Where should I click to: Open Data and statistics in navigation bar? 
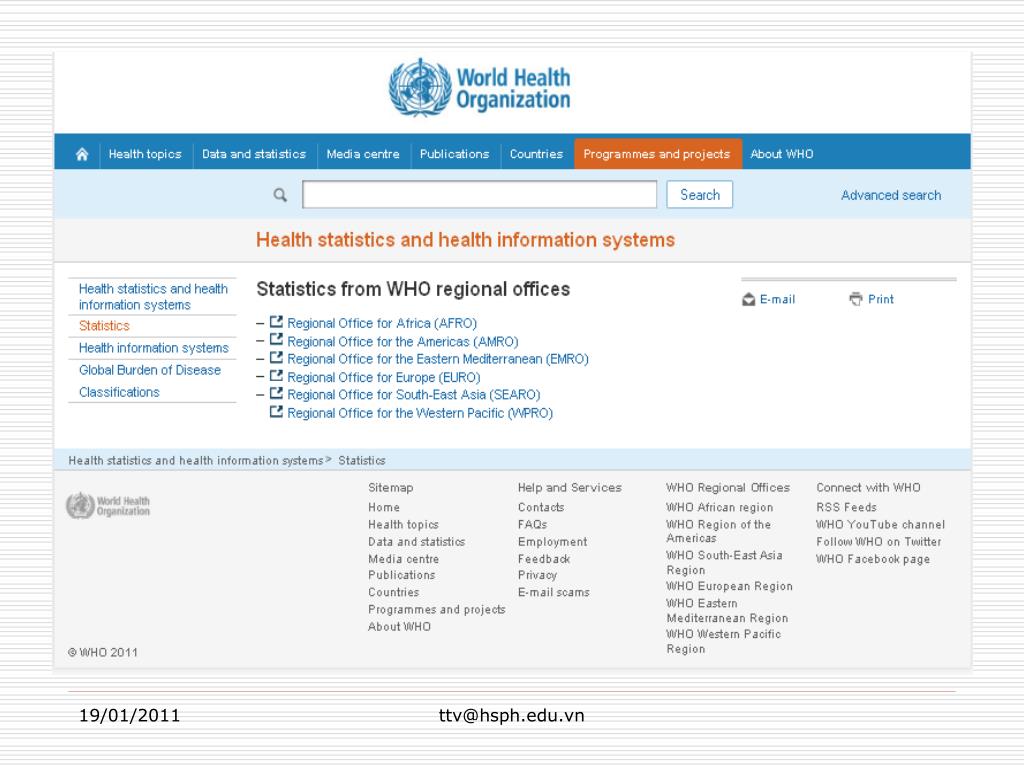(254, 154)
